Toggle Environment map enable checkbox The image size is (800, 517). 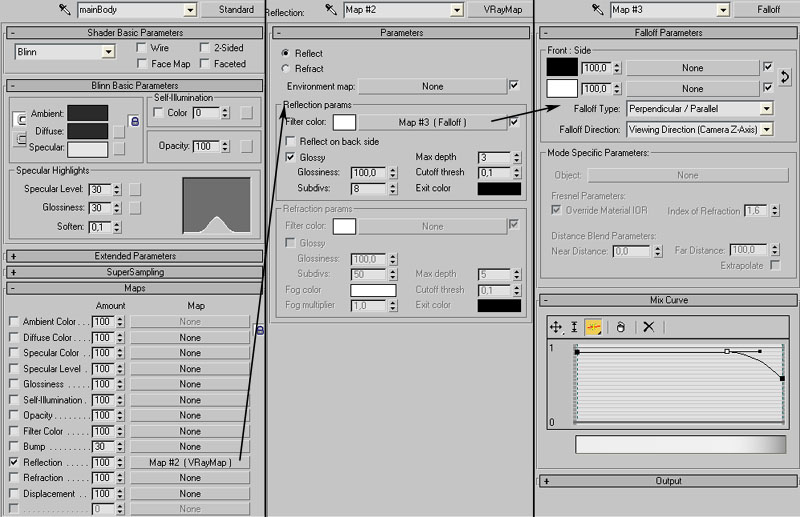[514, 85]
